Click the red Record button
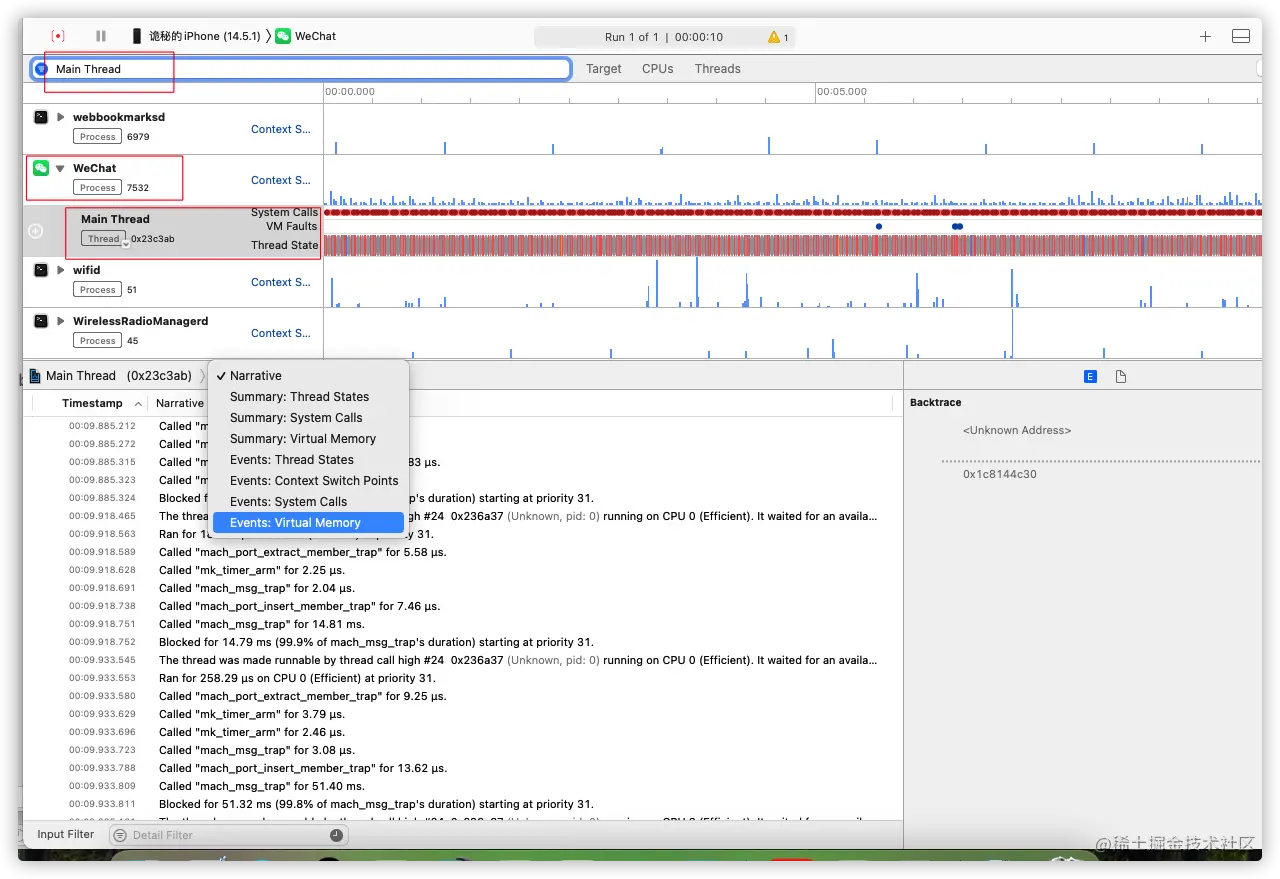The height and width of the screenshot is (879, 1280). click(58, 36)
